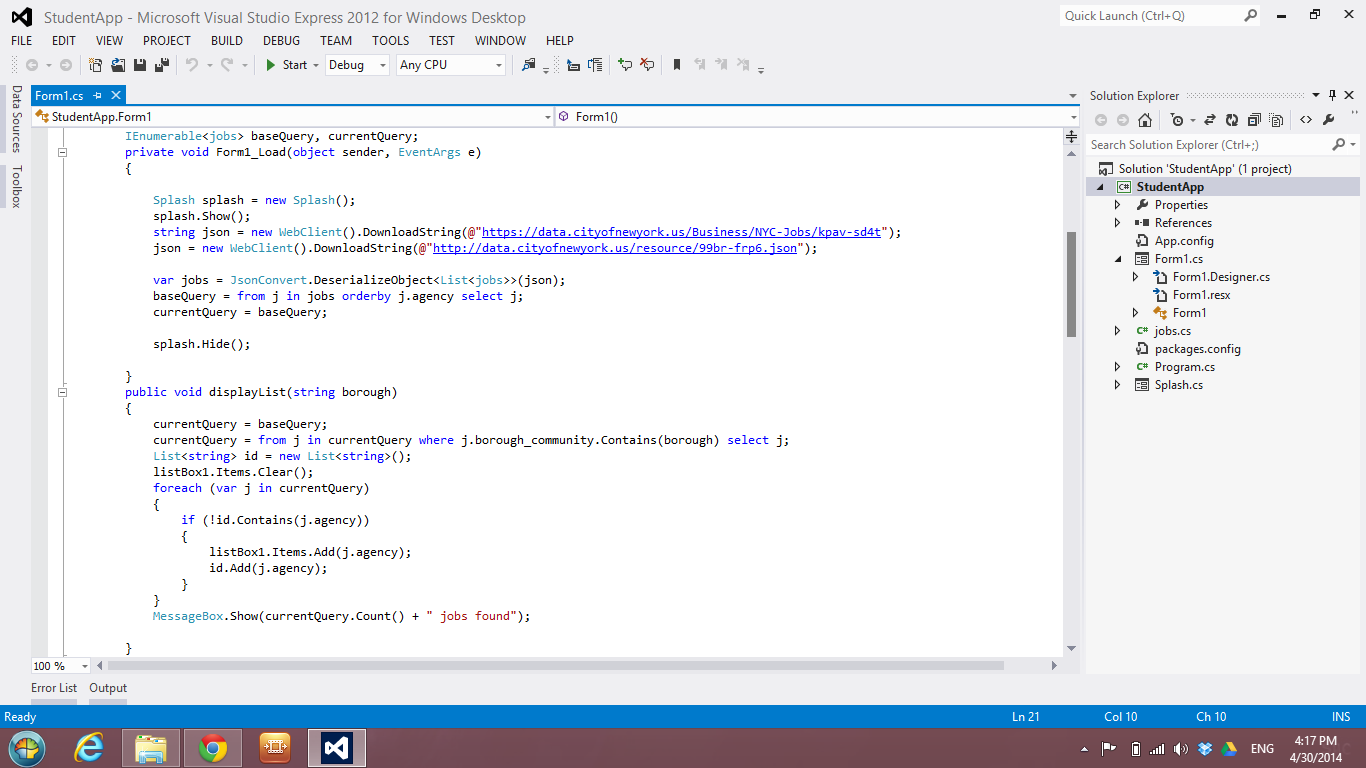Toggle auto hide pin on Solution Explorer
Image resolution: width=1366 pixels, height=768 pixels.
click(1332, 95)
